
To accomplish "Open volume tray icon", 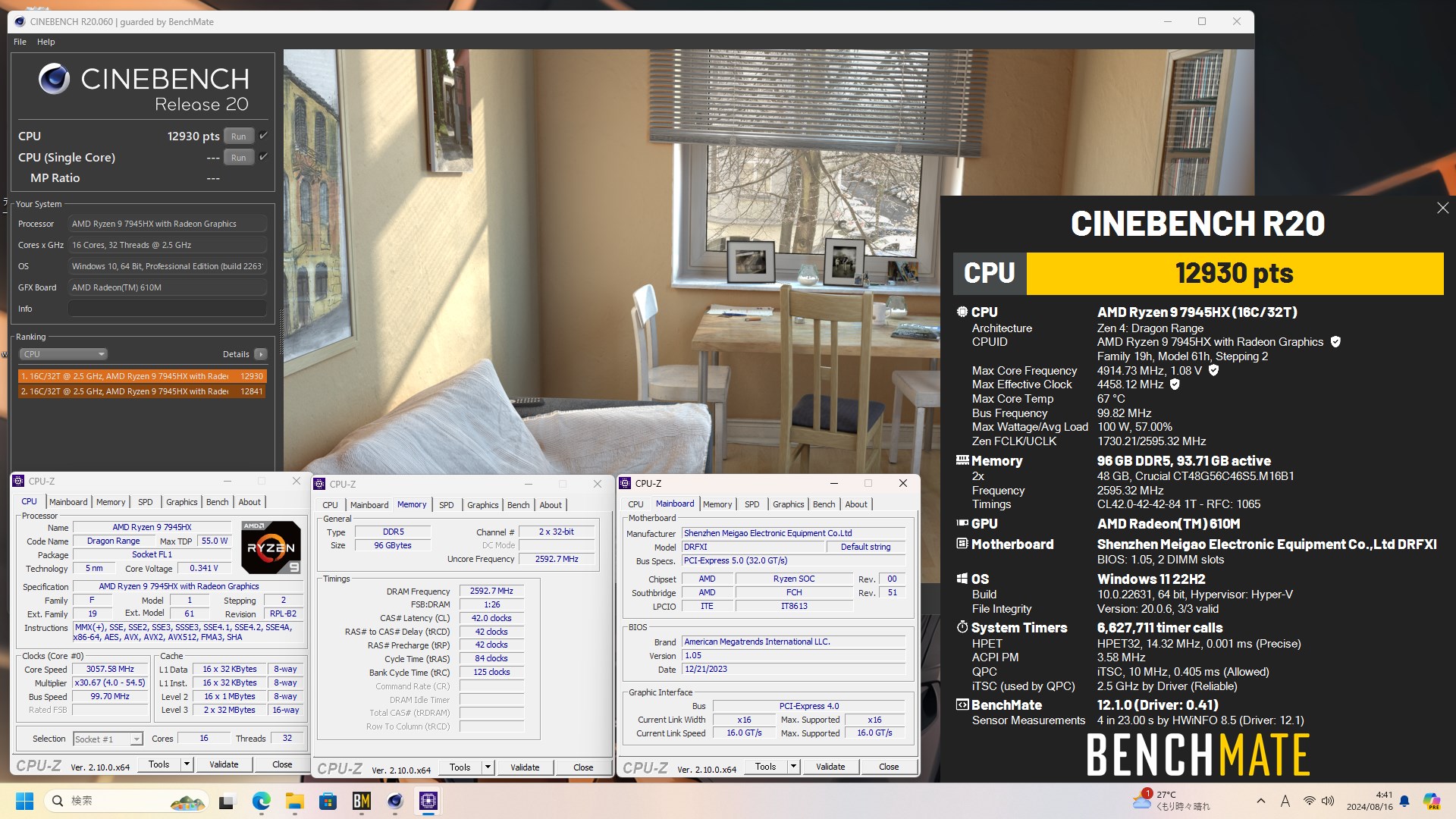I will tap(1328, 801).
